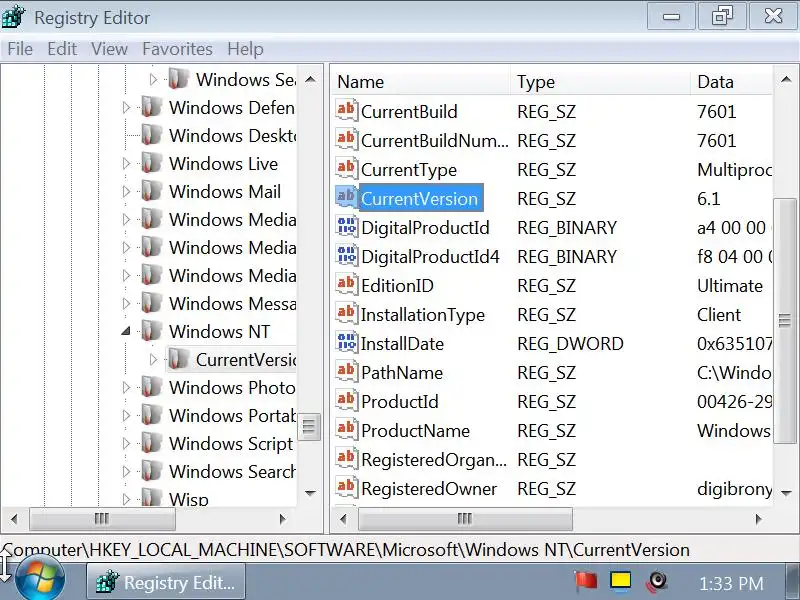Open the File menu
Screen dimensions: 800x600
tap(20, 49)
